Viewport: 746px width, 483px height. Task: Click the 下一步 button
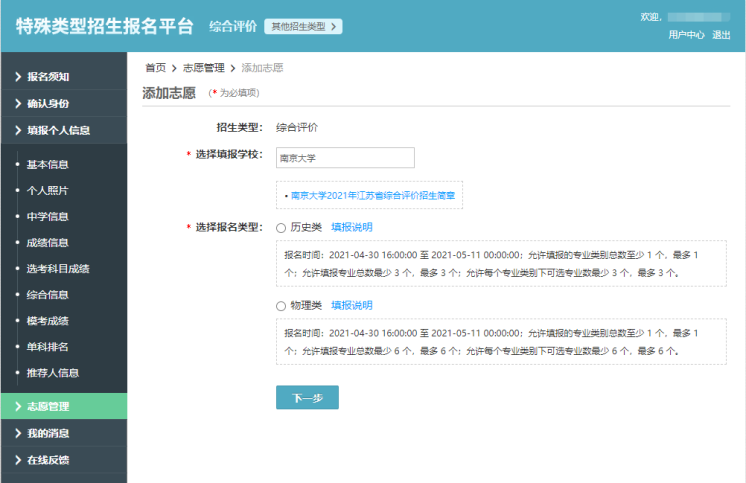307,397
